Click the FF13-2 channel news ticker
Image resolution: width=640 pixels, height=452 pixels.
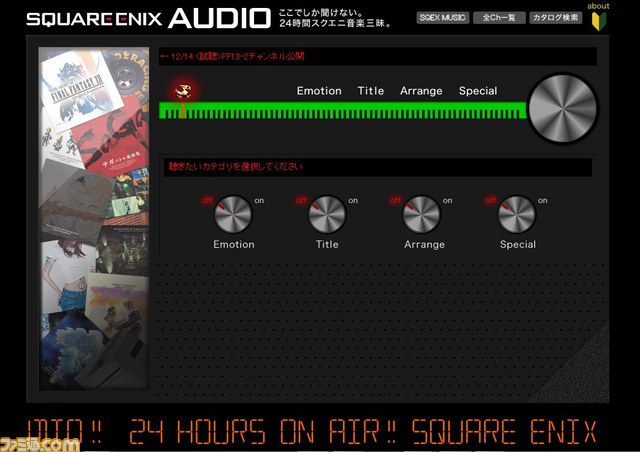(x=378, y=56)
